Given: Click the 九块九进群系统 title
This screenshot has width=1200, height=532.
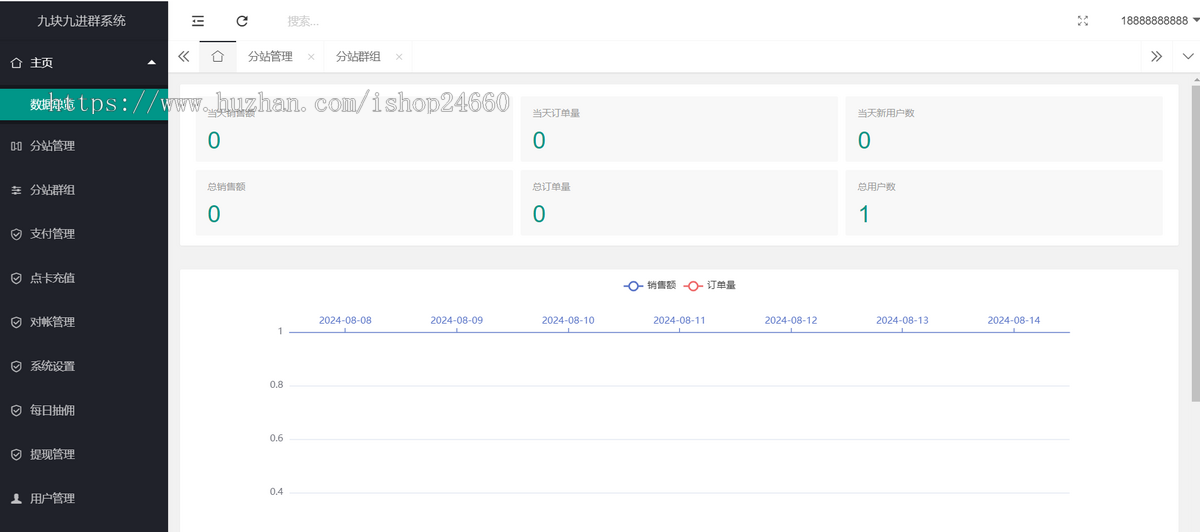Looking at the screenshot, I should [82, 21].
